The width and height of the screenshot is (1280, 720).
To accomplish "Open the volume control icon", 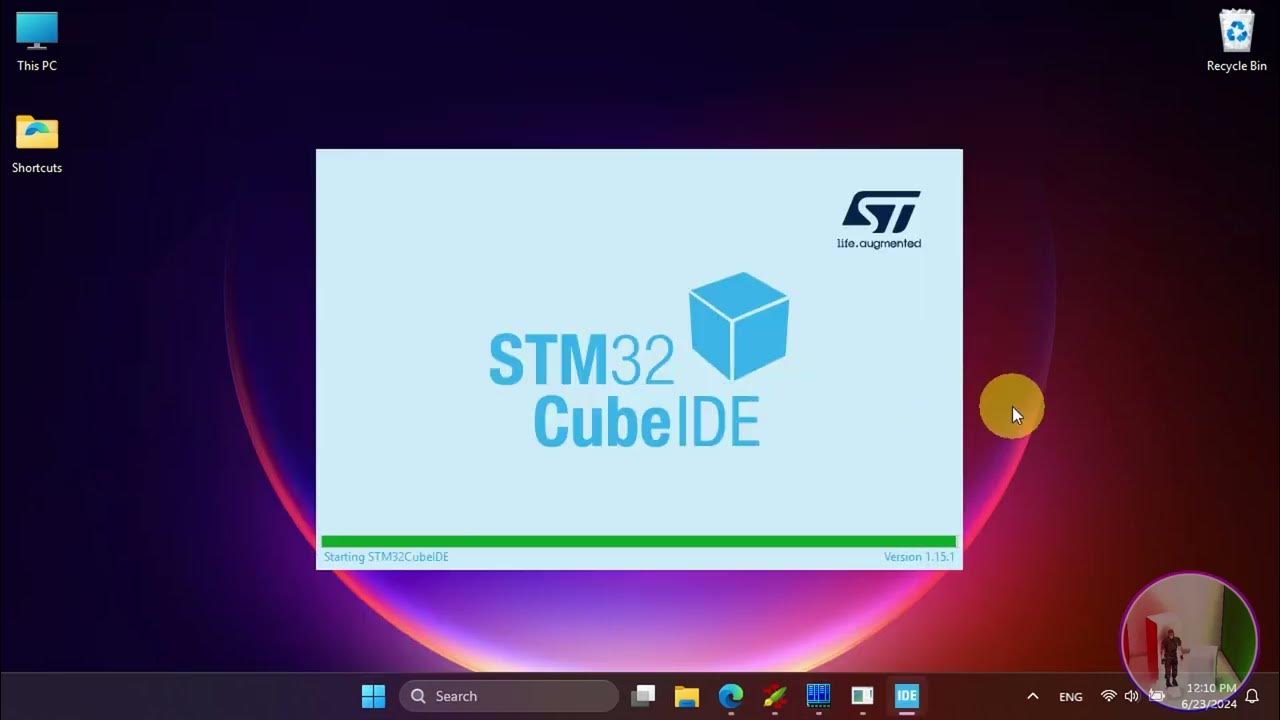I will click(1131, 696).
